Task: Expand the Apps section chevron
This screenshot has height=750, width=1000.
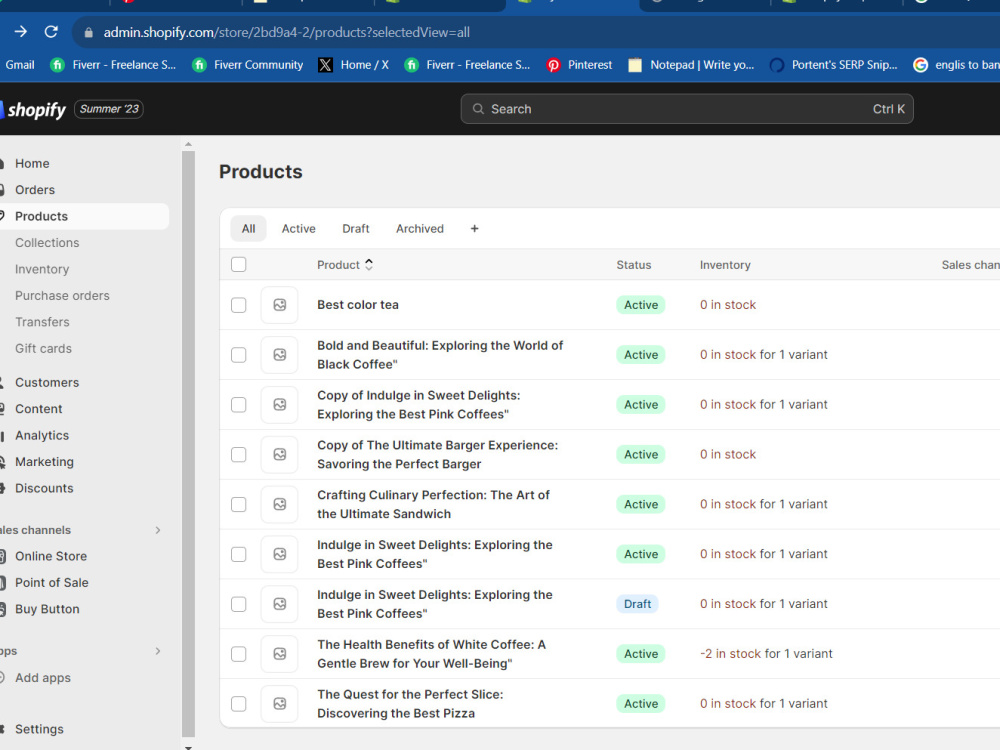Action: pyautogui.click(x=158, y=651)
